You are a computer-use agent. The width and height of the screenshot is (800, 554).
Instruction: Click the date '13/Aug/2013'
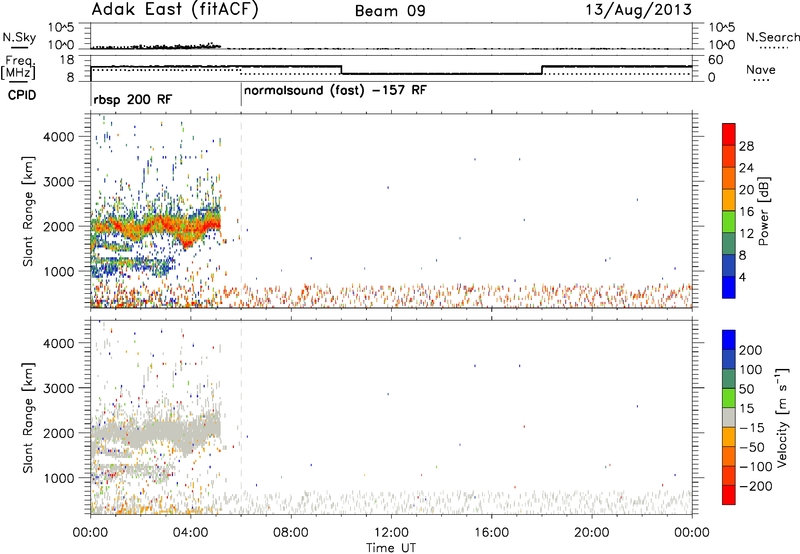coord(638,10)
